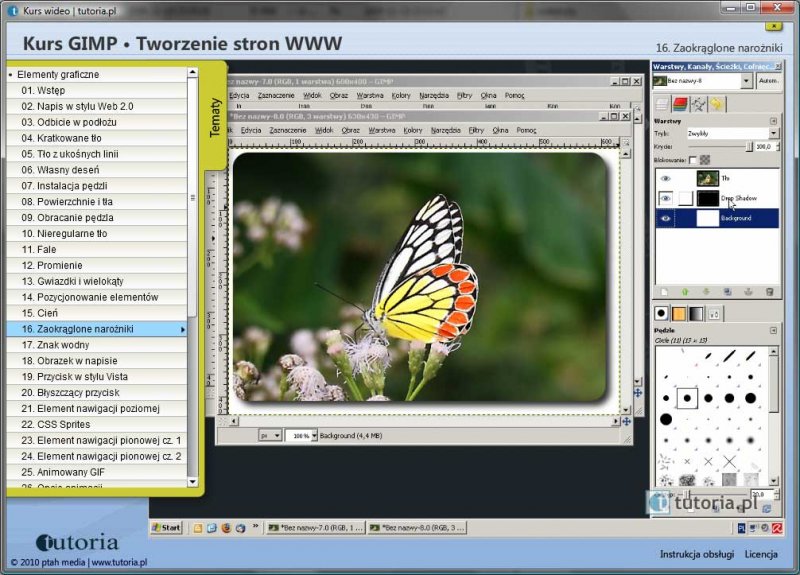Open the Paths tab icon

(698, 103)
